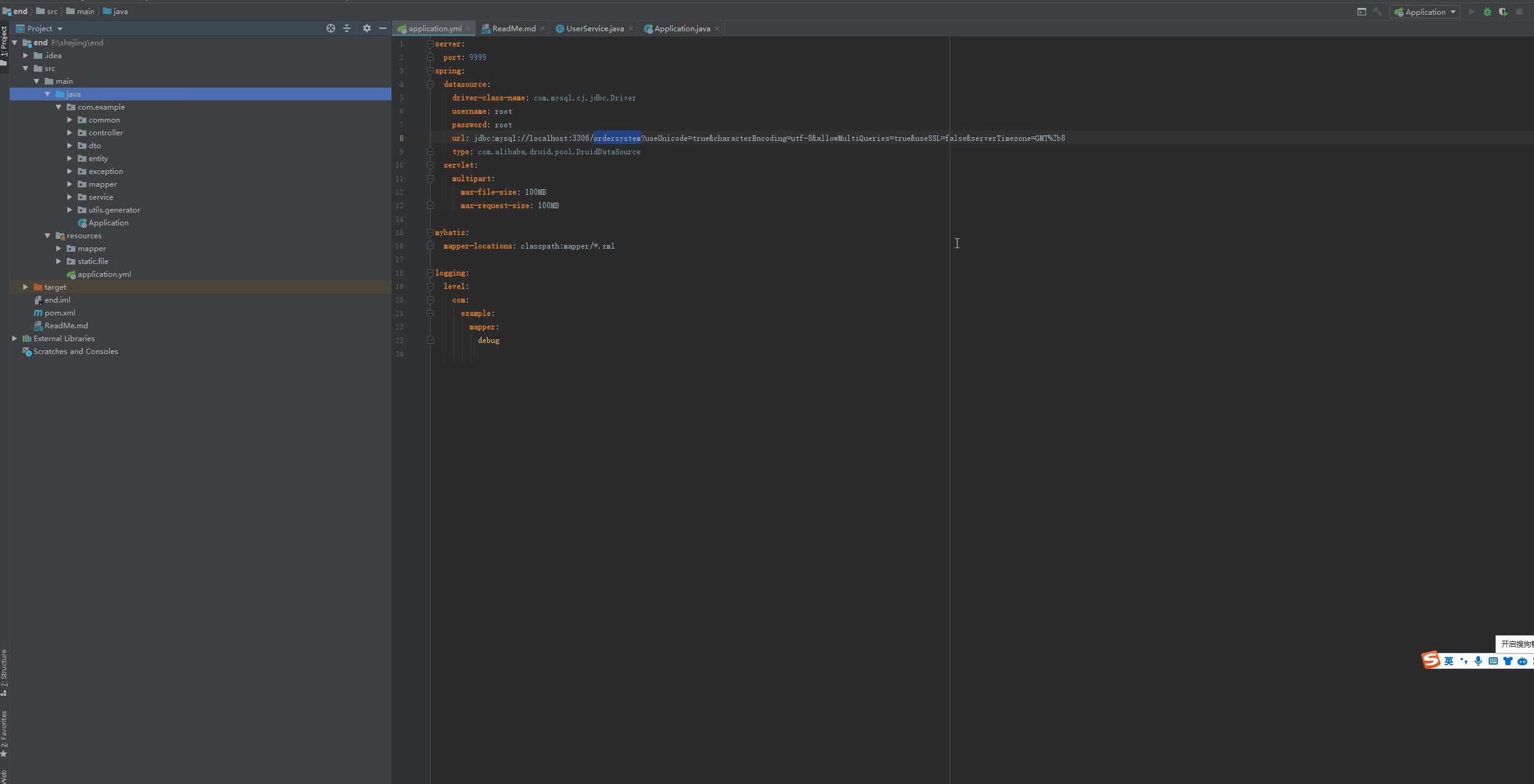Select the static.file folder
The image size is (1534, 784).
93,262
